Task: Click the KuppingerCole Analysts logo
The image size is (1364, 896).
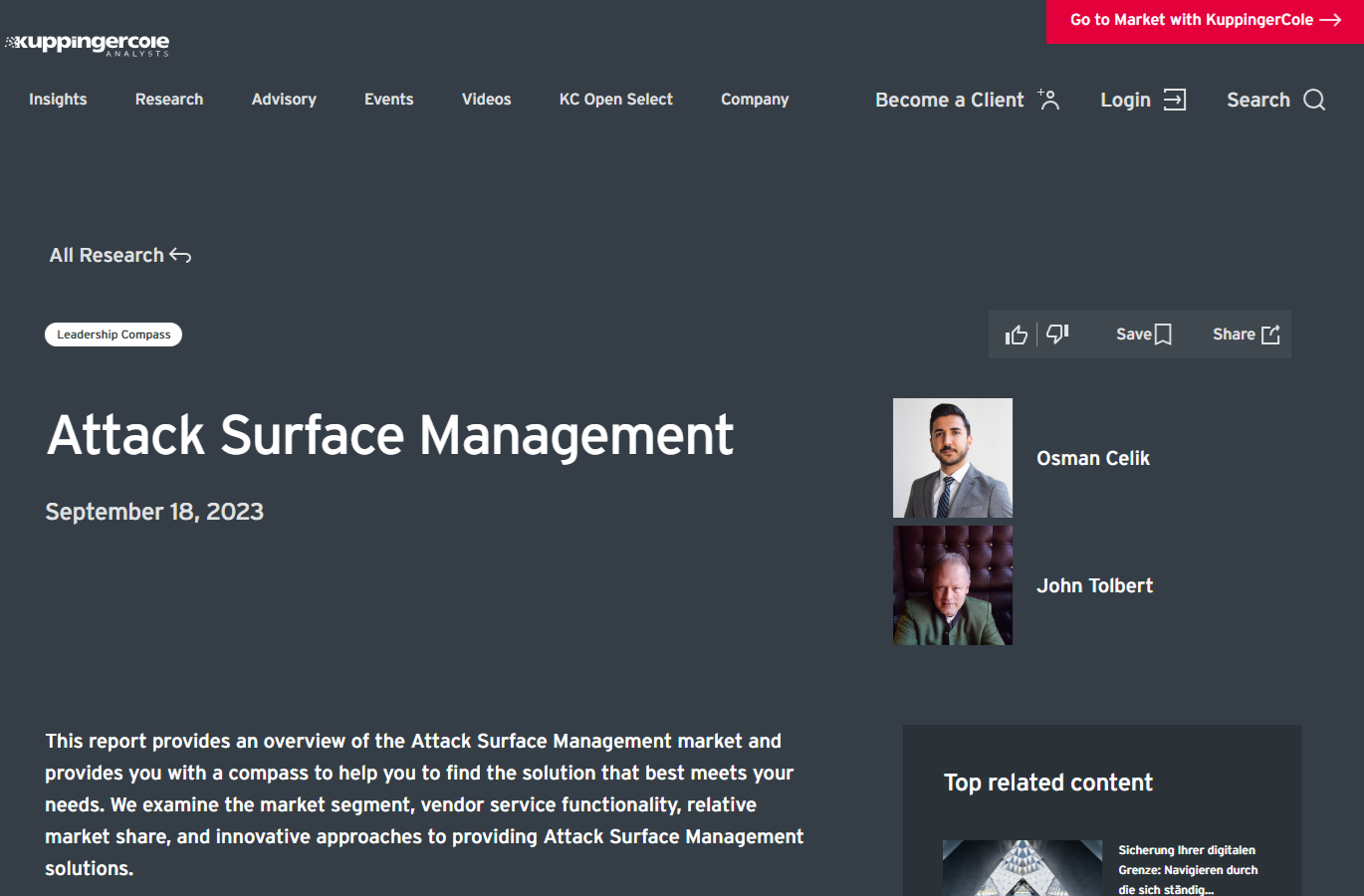Action: pos(88,44)
